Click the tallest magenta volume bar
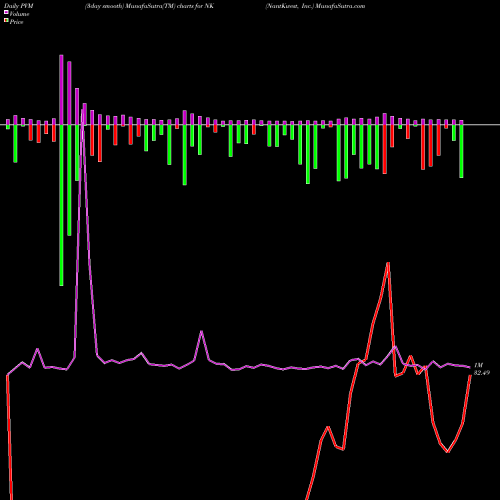 (61, 90)
